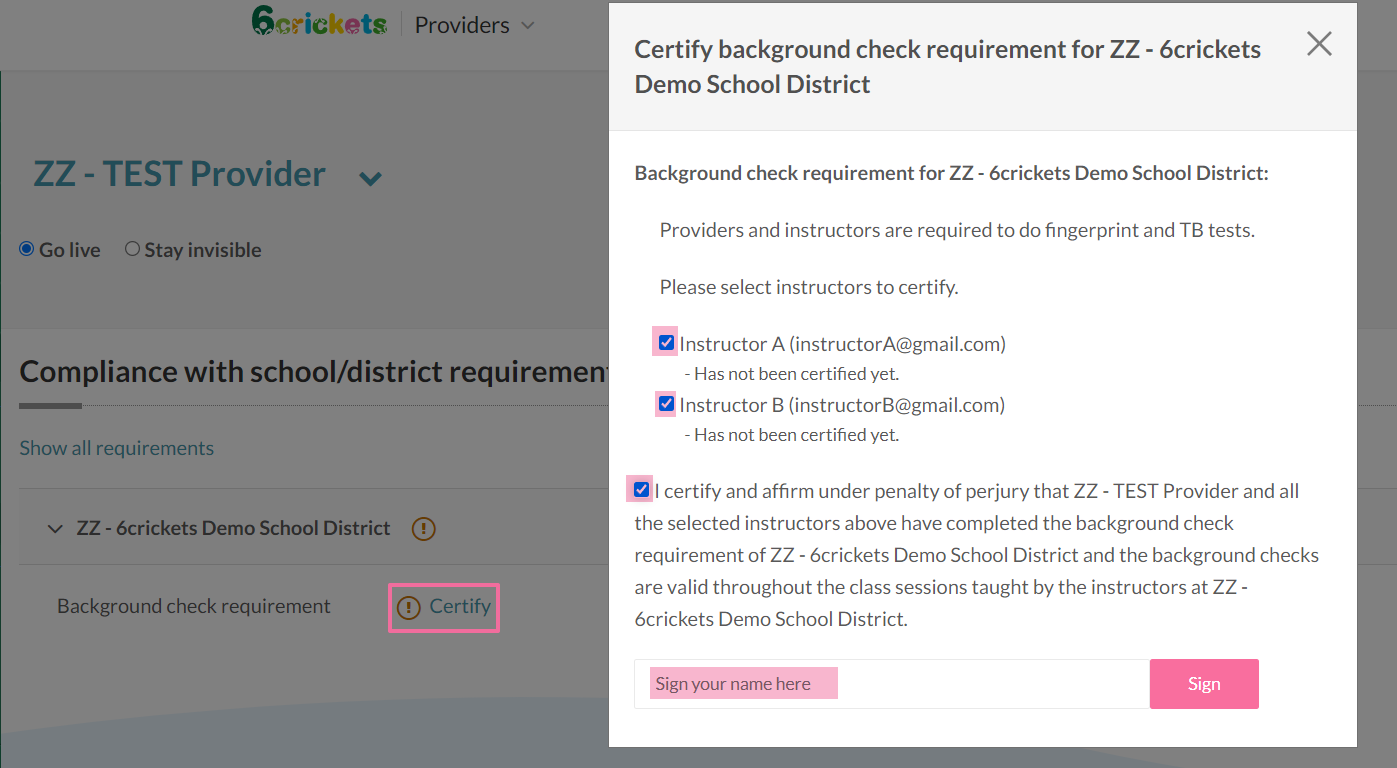Uncheck the Instructor A checkbox

point(666,343)
